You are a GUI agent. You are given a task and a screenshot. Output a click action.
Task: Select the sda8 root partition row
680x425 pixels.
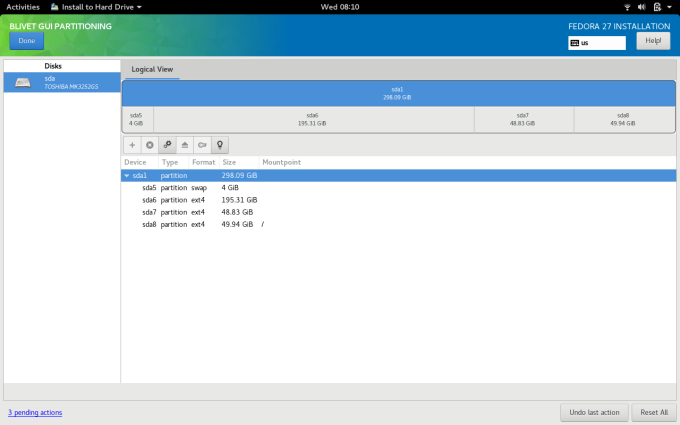[x=399, y=224]
